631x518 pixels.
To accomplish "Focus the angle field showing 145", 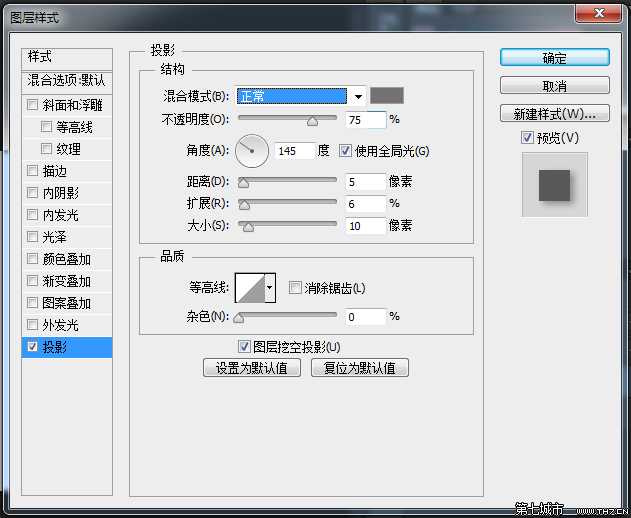I will pyautogui.click(x=294, y=151).
